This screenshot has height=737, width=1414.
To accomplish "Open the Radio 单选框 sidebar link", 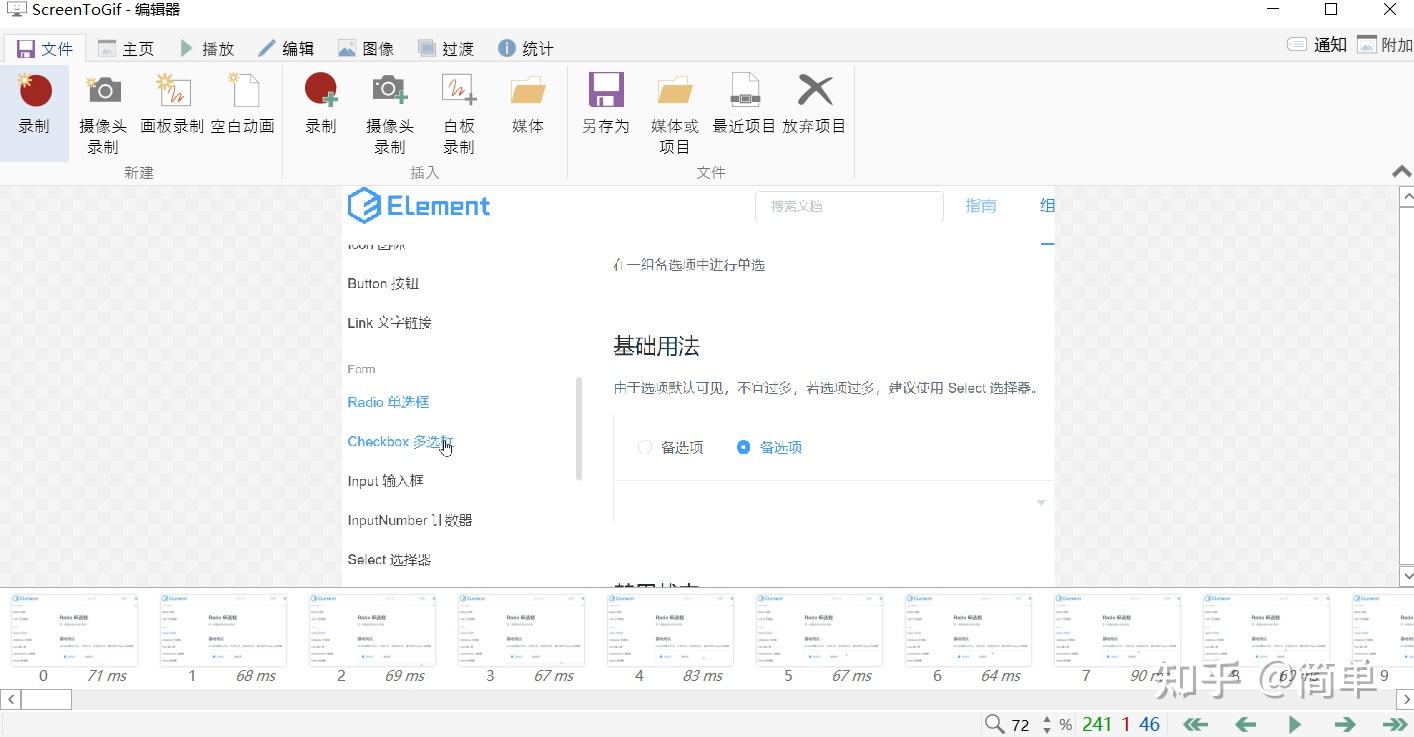I will (x=388, y=402).
